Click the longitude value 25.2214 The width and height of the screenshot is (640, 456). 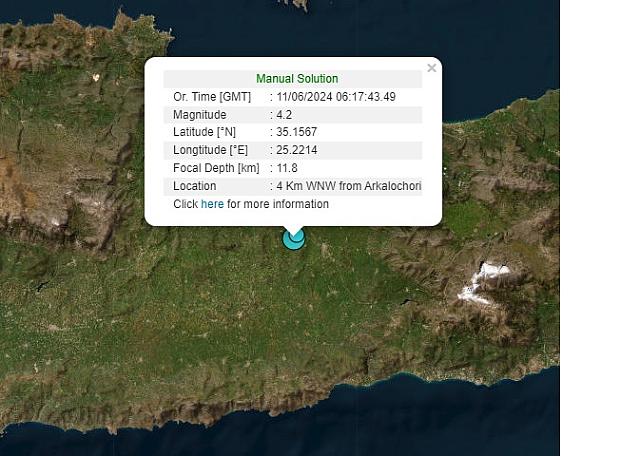pos(297,150)
